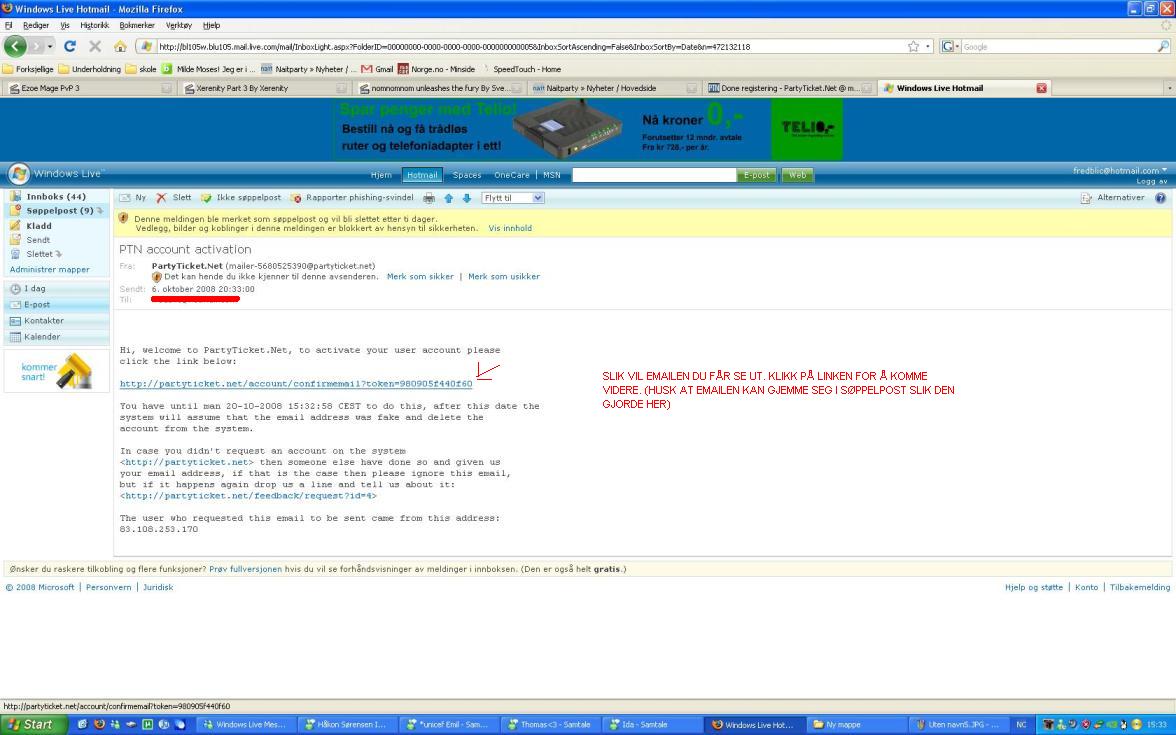Viewport: 1176px width, 735px height.
Task: Click the Telio router advertisement banner
Action: [589, 129]
